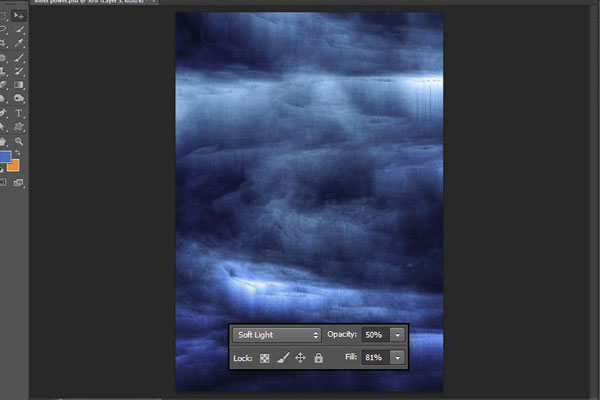Select the Rectangular Marquee tool
600x400 pixels.
(x=3, y=15)
